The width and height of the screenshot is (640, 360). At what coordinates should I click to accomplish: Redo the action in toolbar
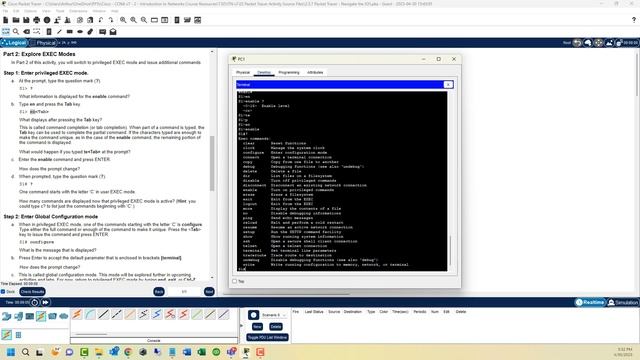click(111, 20)
